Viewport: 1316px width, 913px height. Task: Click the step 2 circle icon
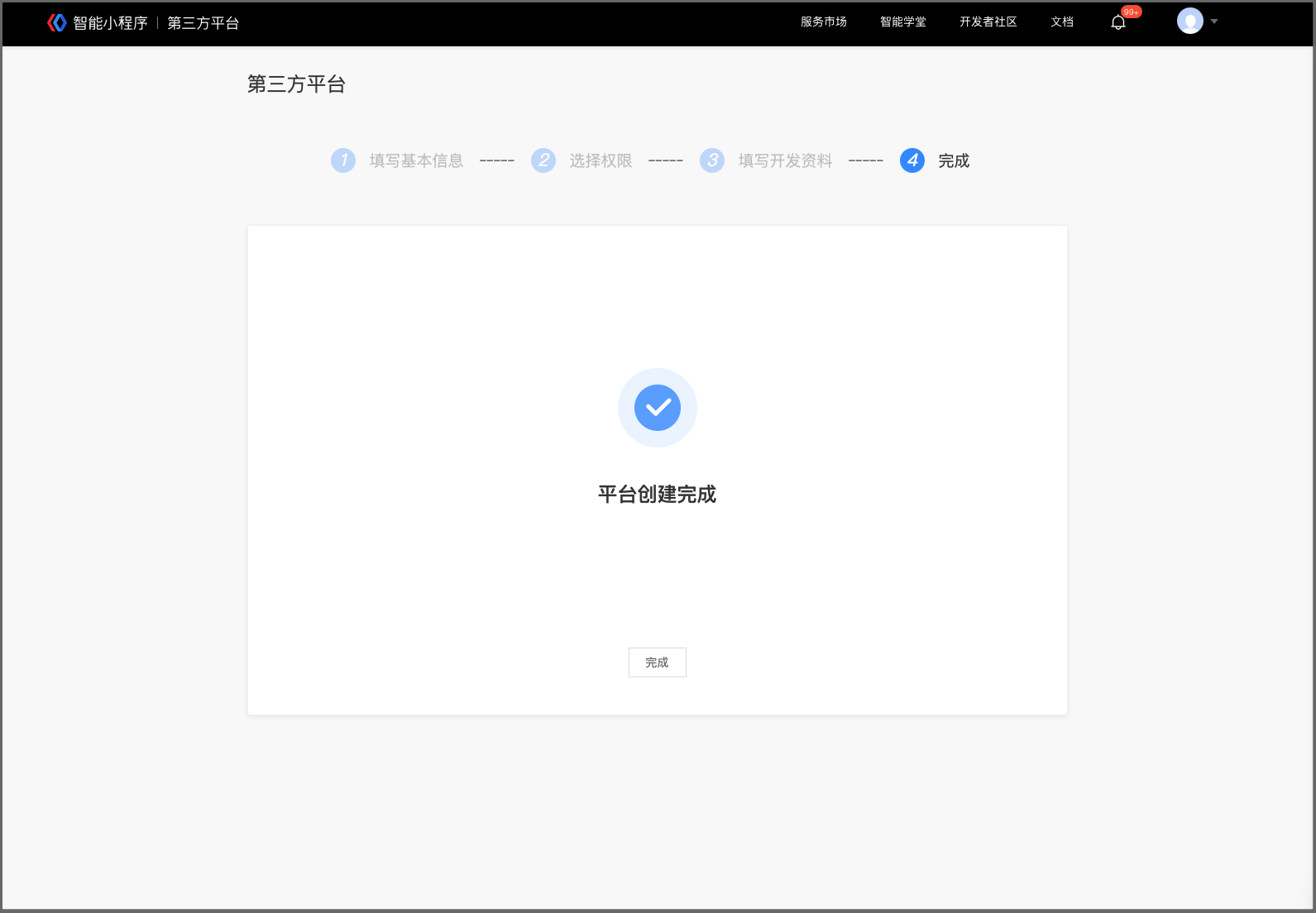[543, 160]
